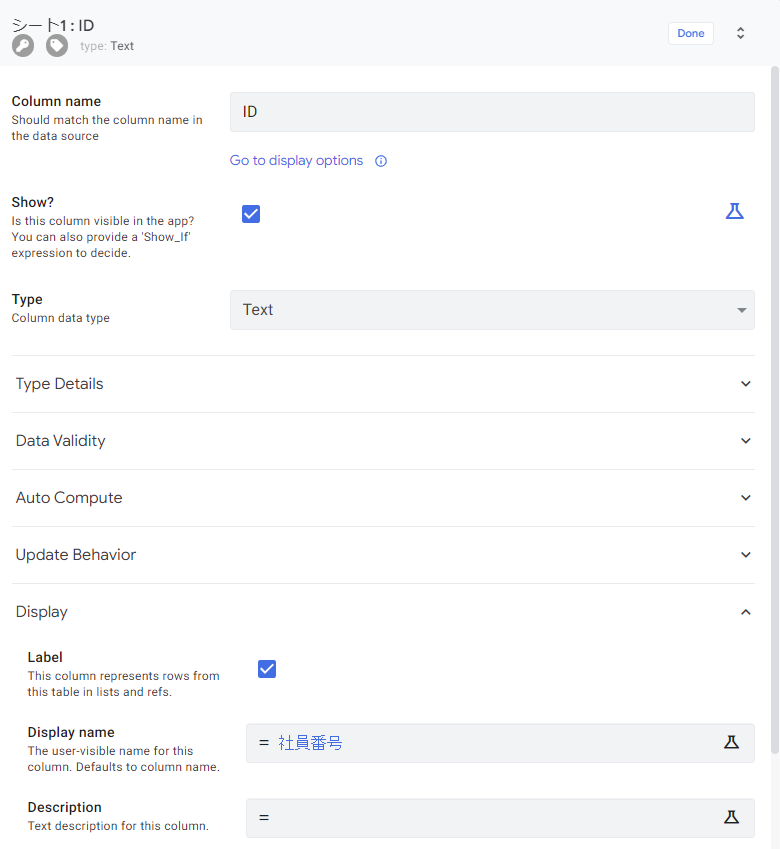Image resolution: width=780 pixels, height=849 pixels.
Task: Open the Type dropdown showing Text
Action: tap(492, 310)
